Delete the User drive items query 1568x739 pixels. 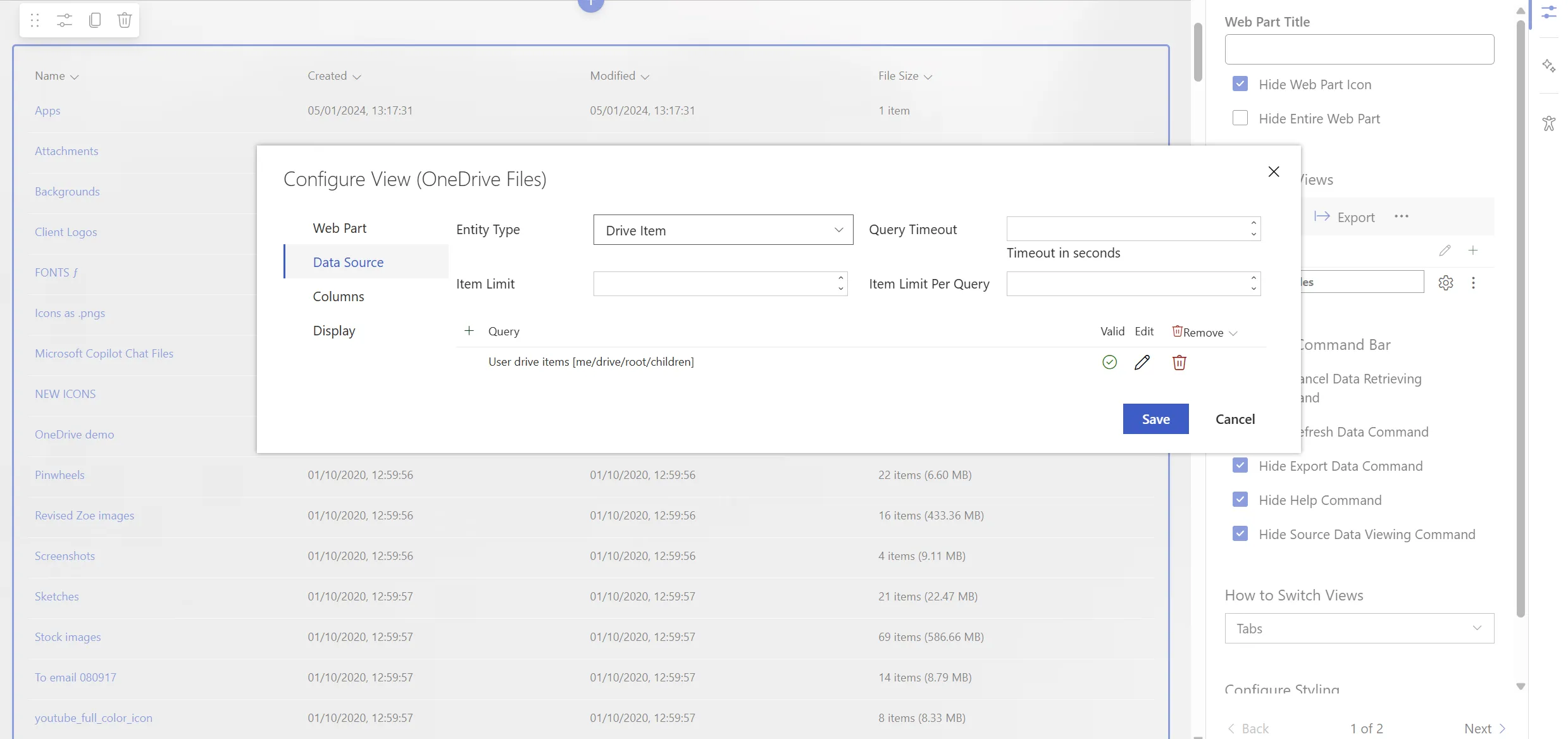(x=1179, y=362)
